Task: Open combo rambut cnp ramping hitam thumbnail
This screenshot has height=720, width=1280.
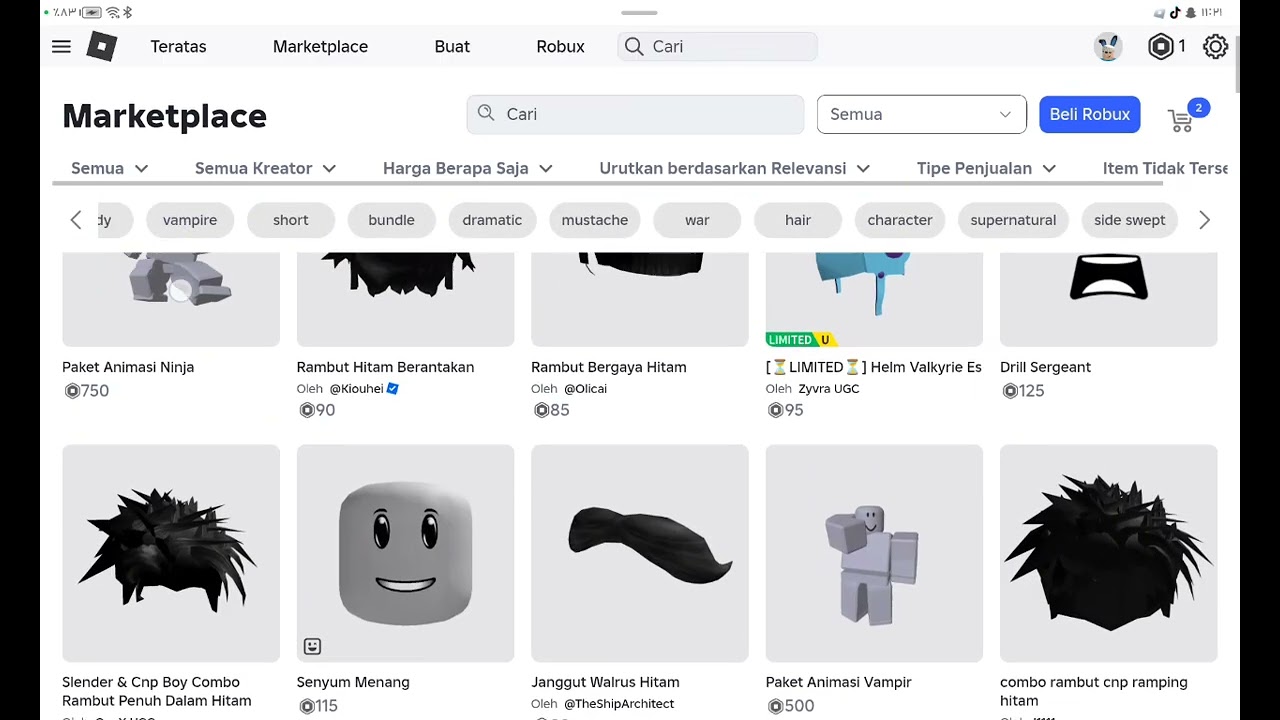Action: [1109, 553]
